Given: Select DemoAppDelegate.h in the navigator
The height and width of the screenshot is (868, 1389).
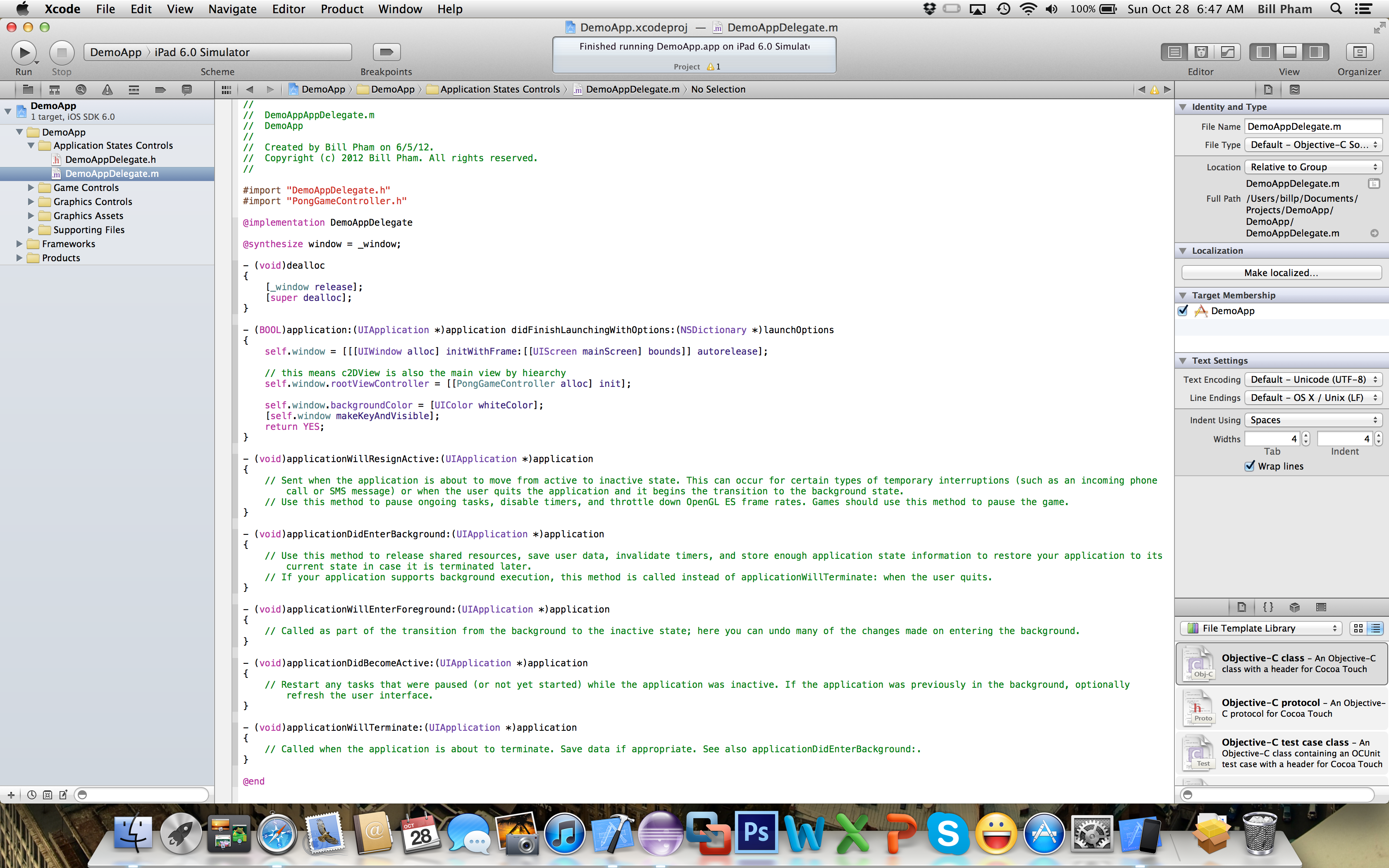Looking at the screenshot, I should point(110,160).
